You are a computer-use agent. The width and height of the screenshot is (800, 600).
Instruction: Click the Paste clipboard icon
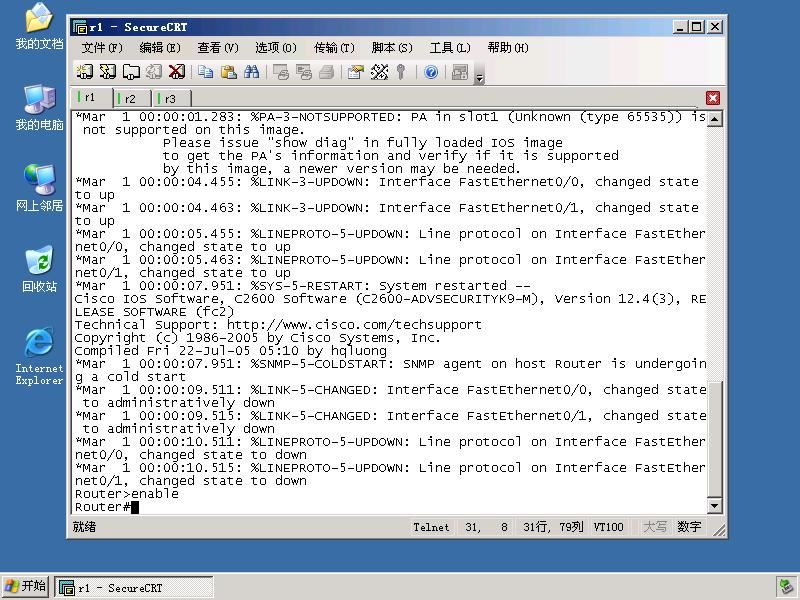point(229,72)
